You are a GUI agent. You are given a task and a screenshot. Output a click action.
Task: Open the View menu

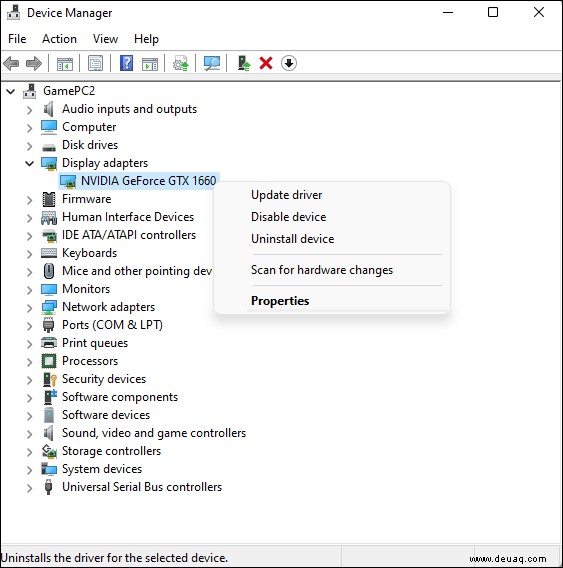click(x=105, y=39)
